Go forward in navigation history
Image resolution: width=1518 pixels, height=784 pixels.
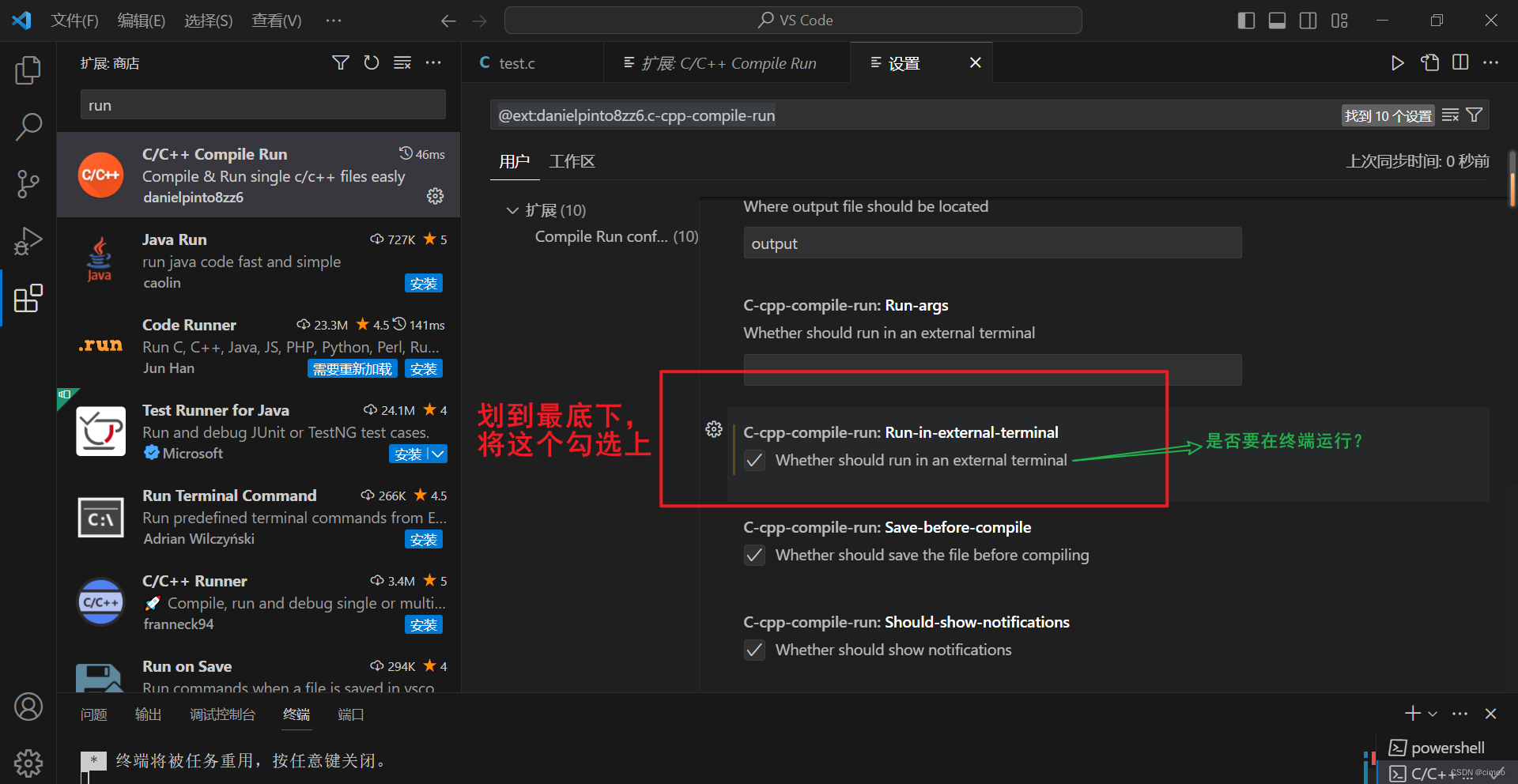click(x=479, y=21)
